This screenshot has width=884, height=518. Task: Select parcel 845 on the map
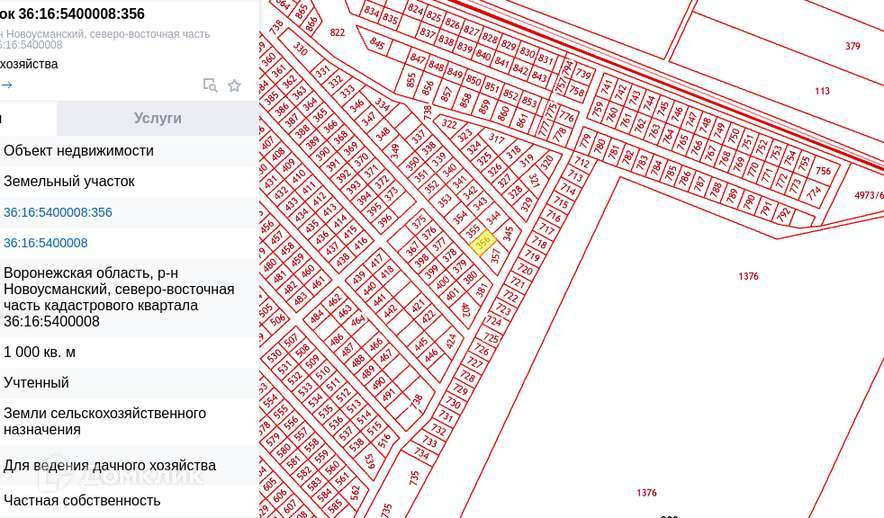377,43
